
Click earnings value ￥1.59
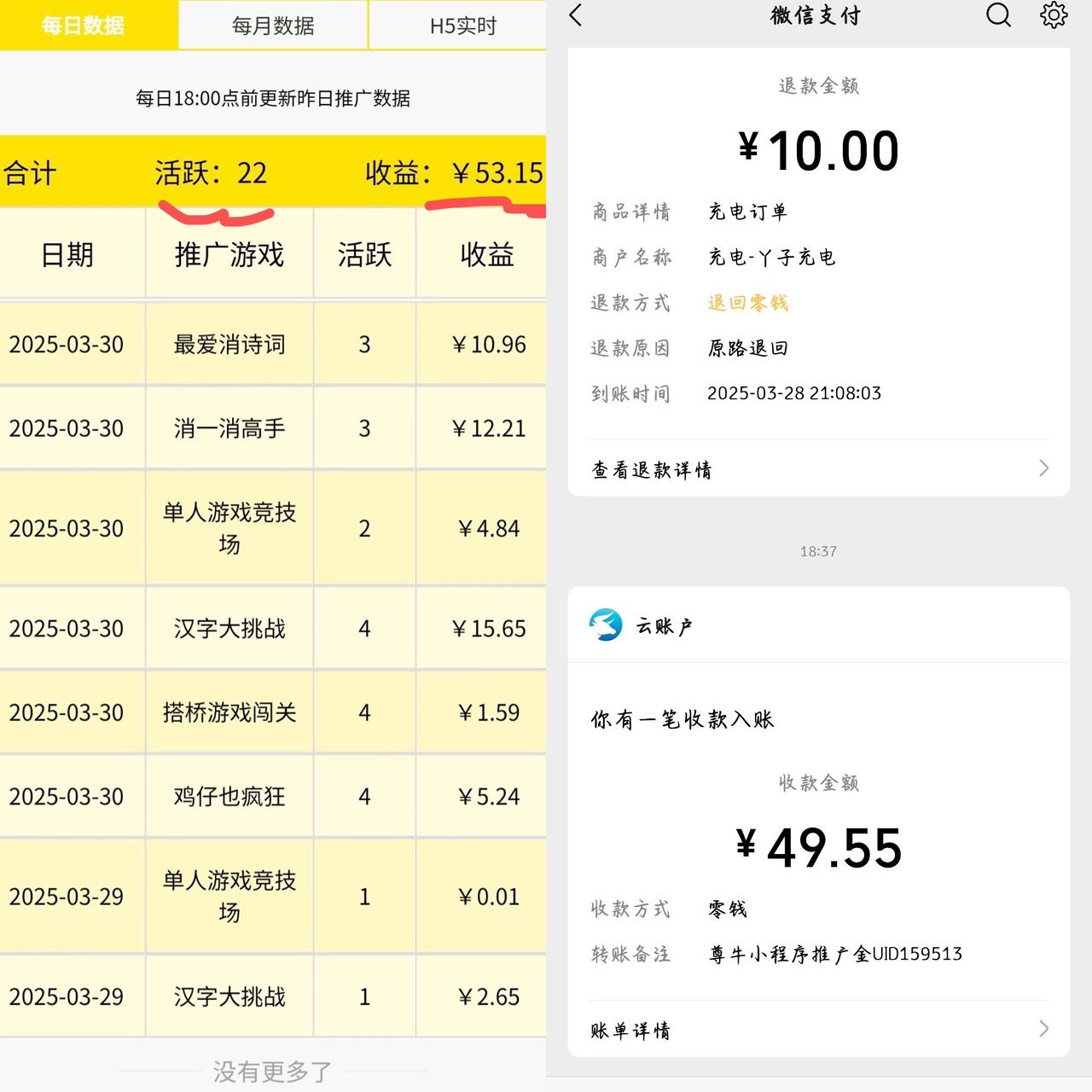pyautogui.click(x=489, y=712)
